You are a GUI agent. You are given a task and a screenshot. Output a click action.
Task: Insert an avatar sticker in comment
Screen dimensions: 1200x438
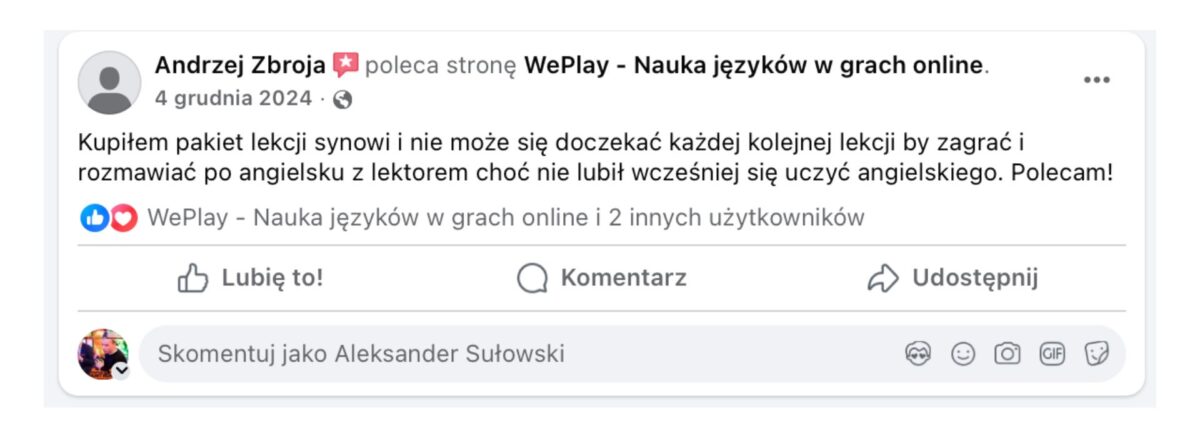[917, 354]
